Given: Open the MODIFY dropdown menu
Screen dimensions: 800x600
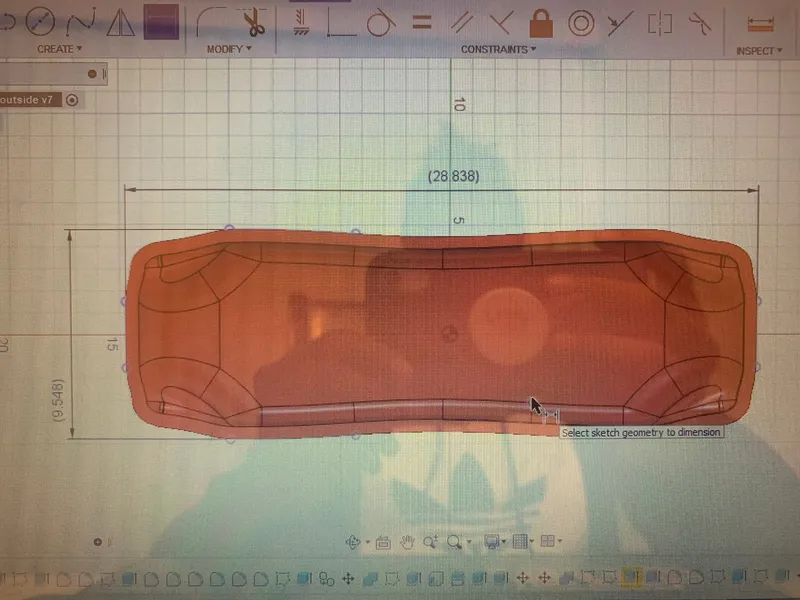Looking at the screenshot, I should point(229,49).
